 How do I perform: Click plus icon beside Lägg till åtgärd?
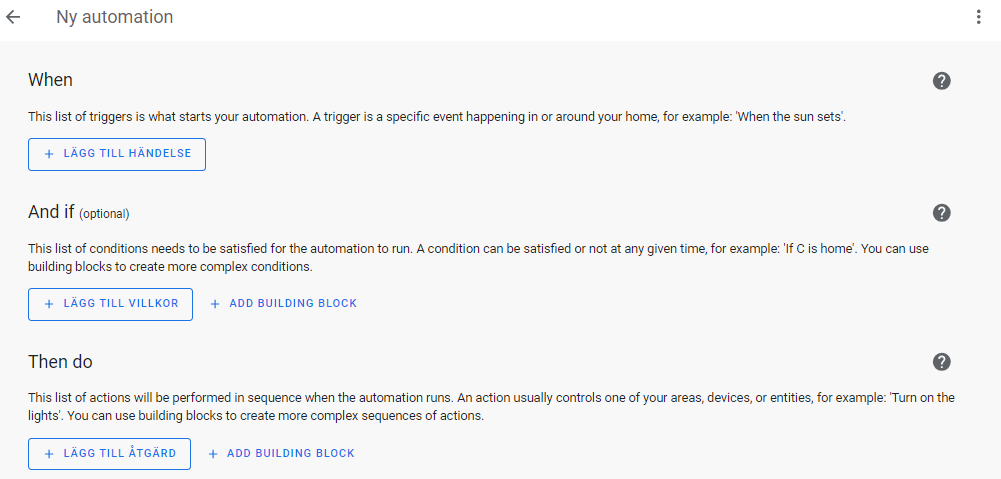(49, 454)
